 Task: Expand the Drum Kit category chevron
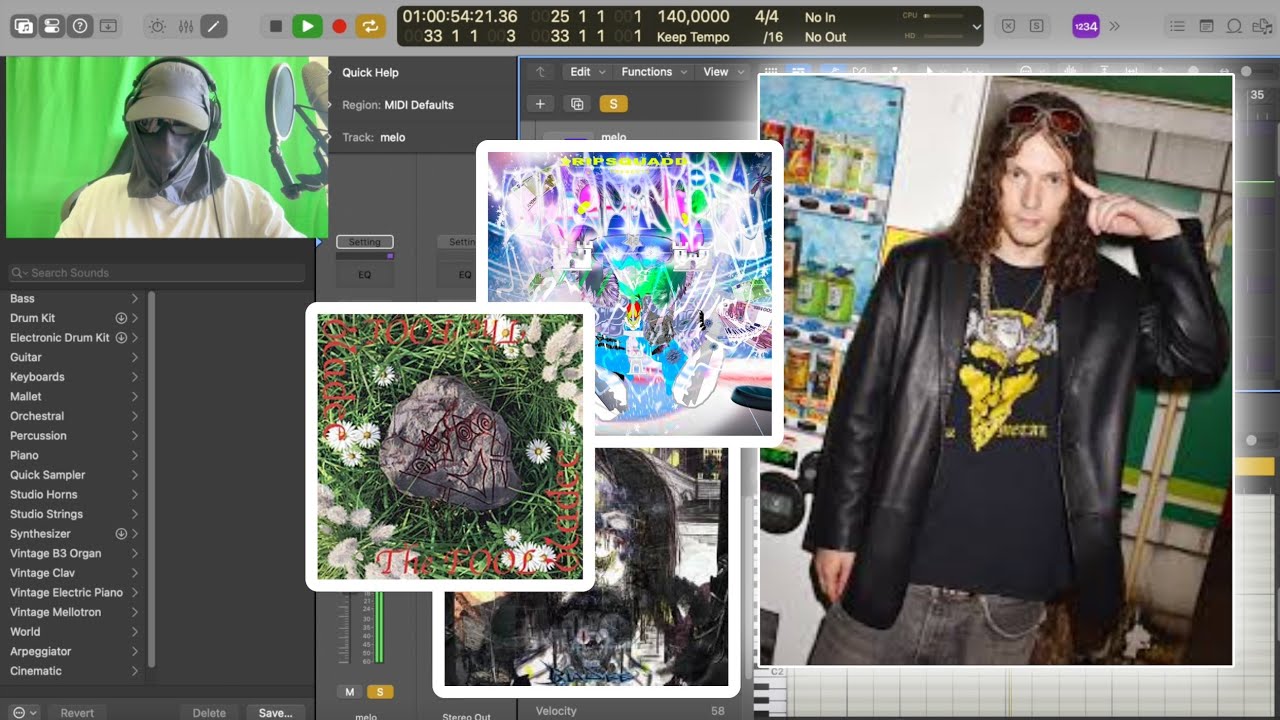[x=135, y=318]
